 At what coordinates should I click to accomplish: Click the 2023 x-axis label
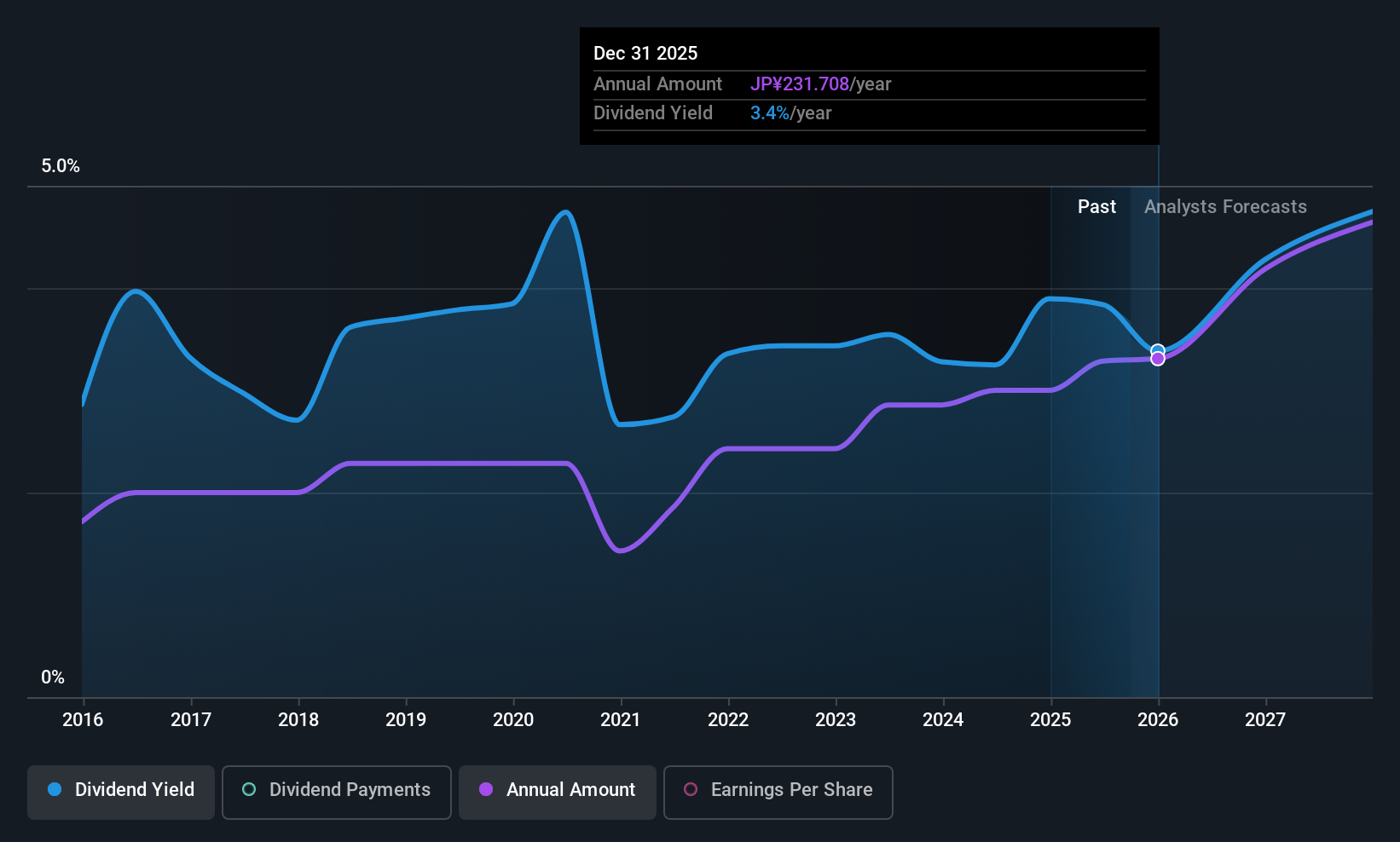click(836, 720)
